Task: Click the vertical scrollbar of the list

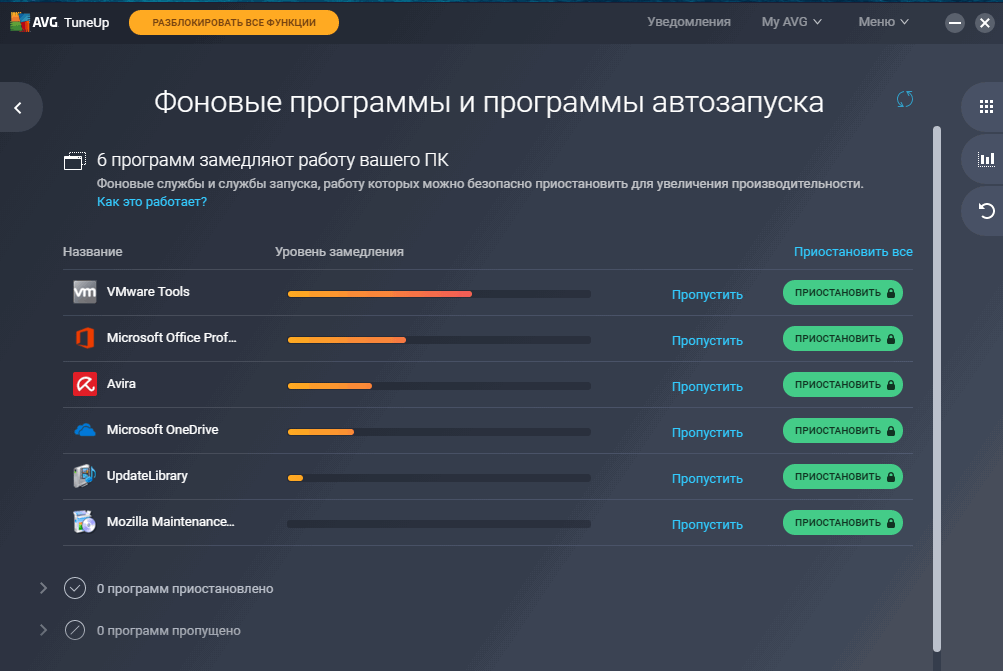Action: (x=936, y=389)
